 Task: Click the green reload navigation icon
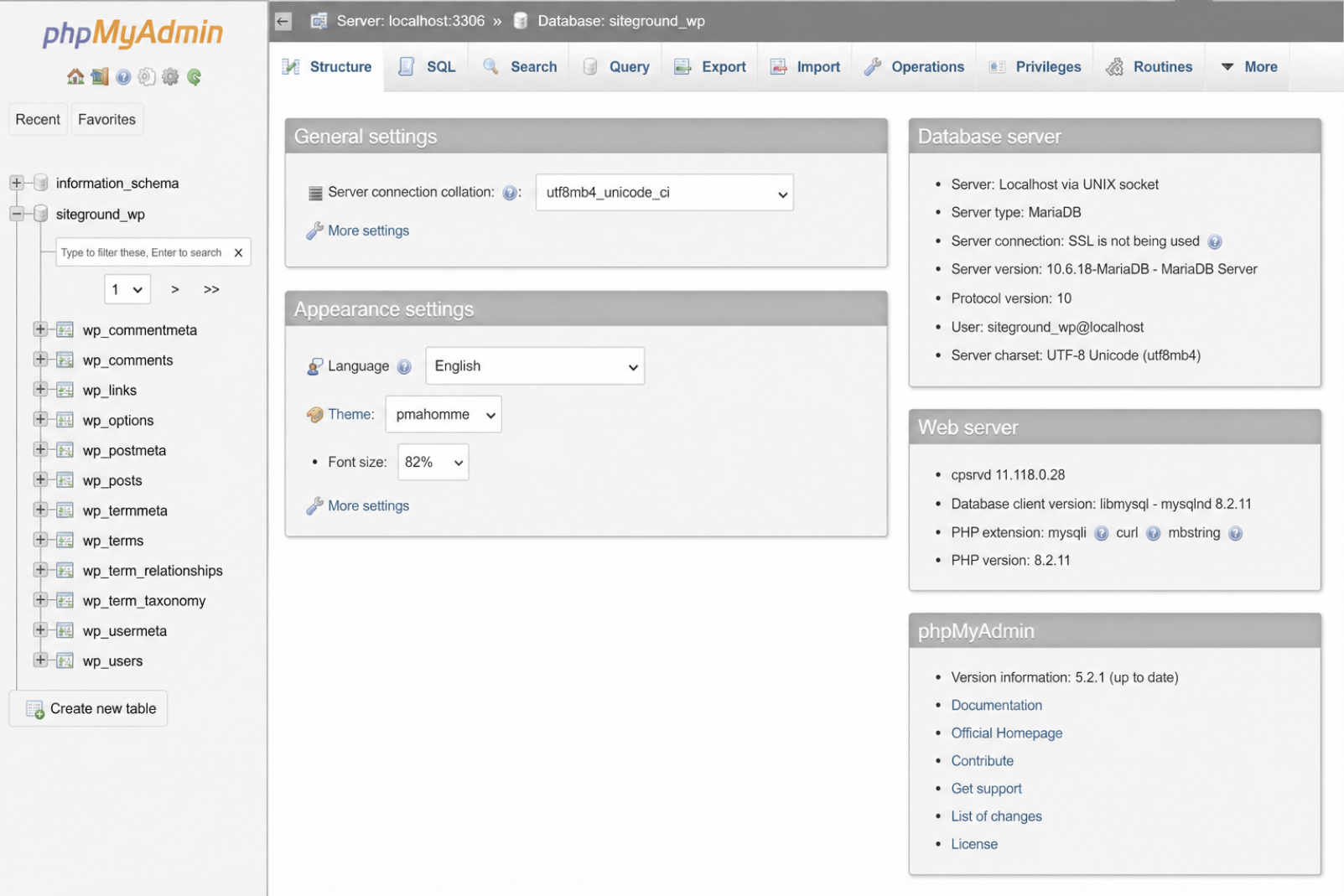pos(194,77)
